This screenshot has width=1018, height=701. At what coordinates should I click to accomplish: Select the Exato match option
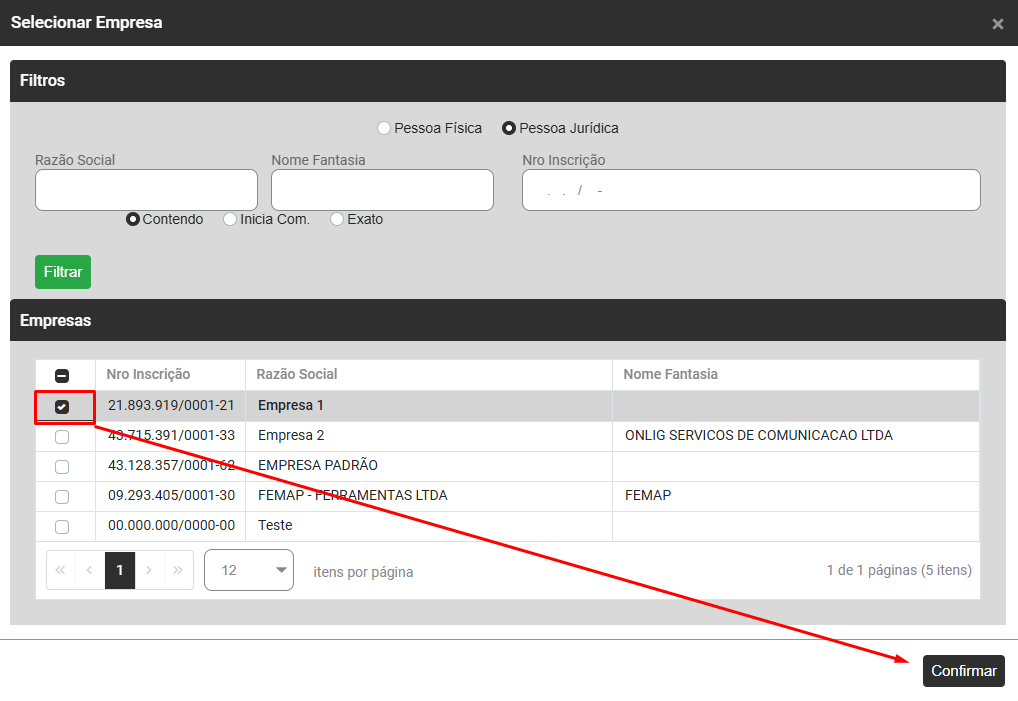click(337, 219)
